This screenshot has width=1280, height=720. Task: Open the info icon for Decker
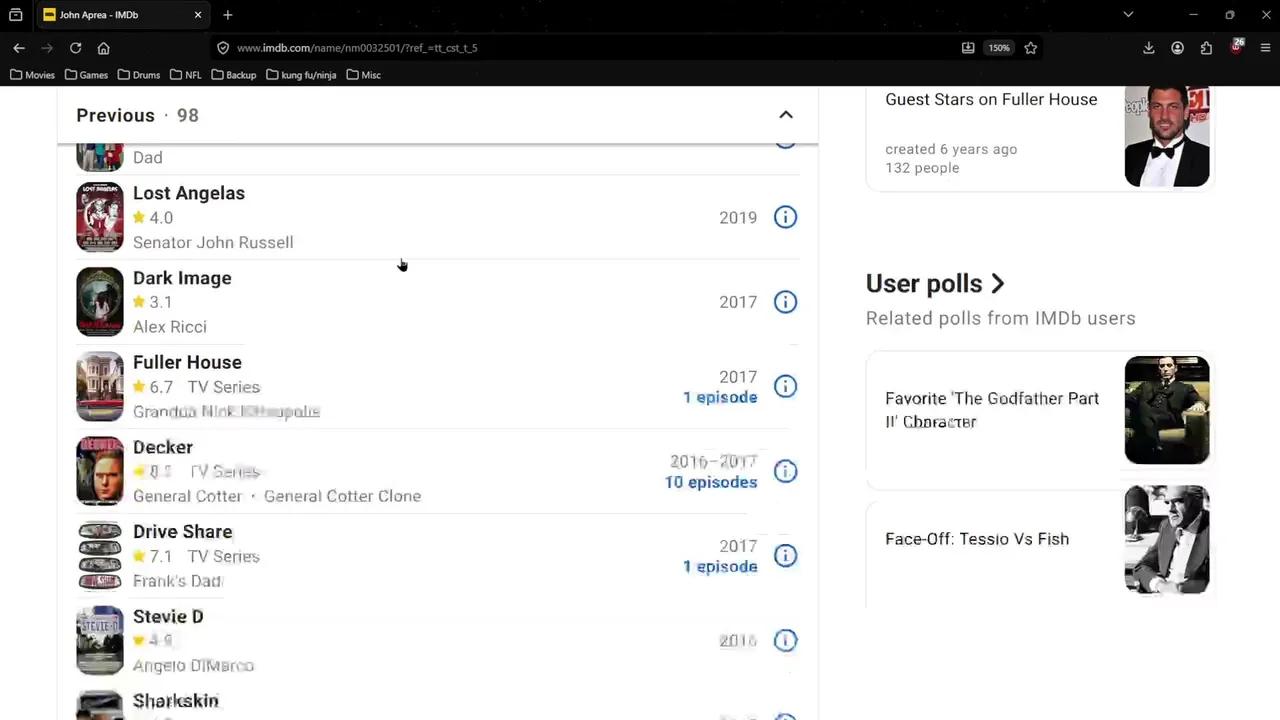coord(785,471)
